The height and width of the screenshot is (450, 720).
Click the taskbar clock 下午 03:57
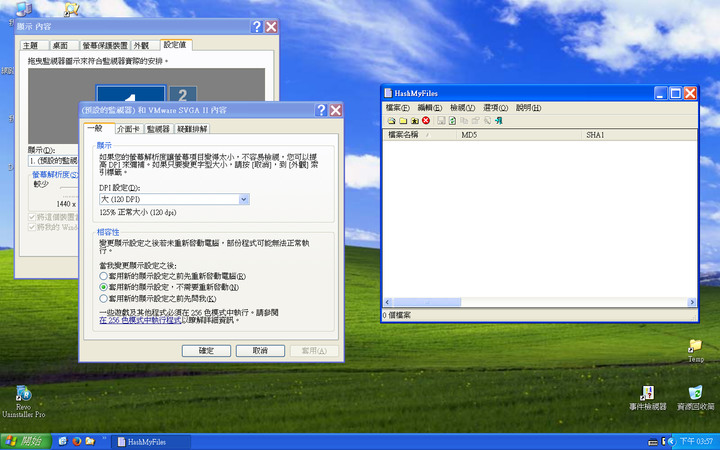click(x=696, y=441)
